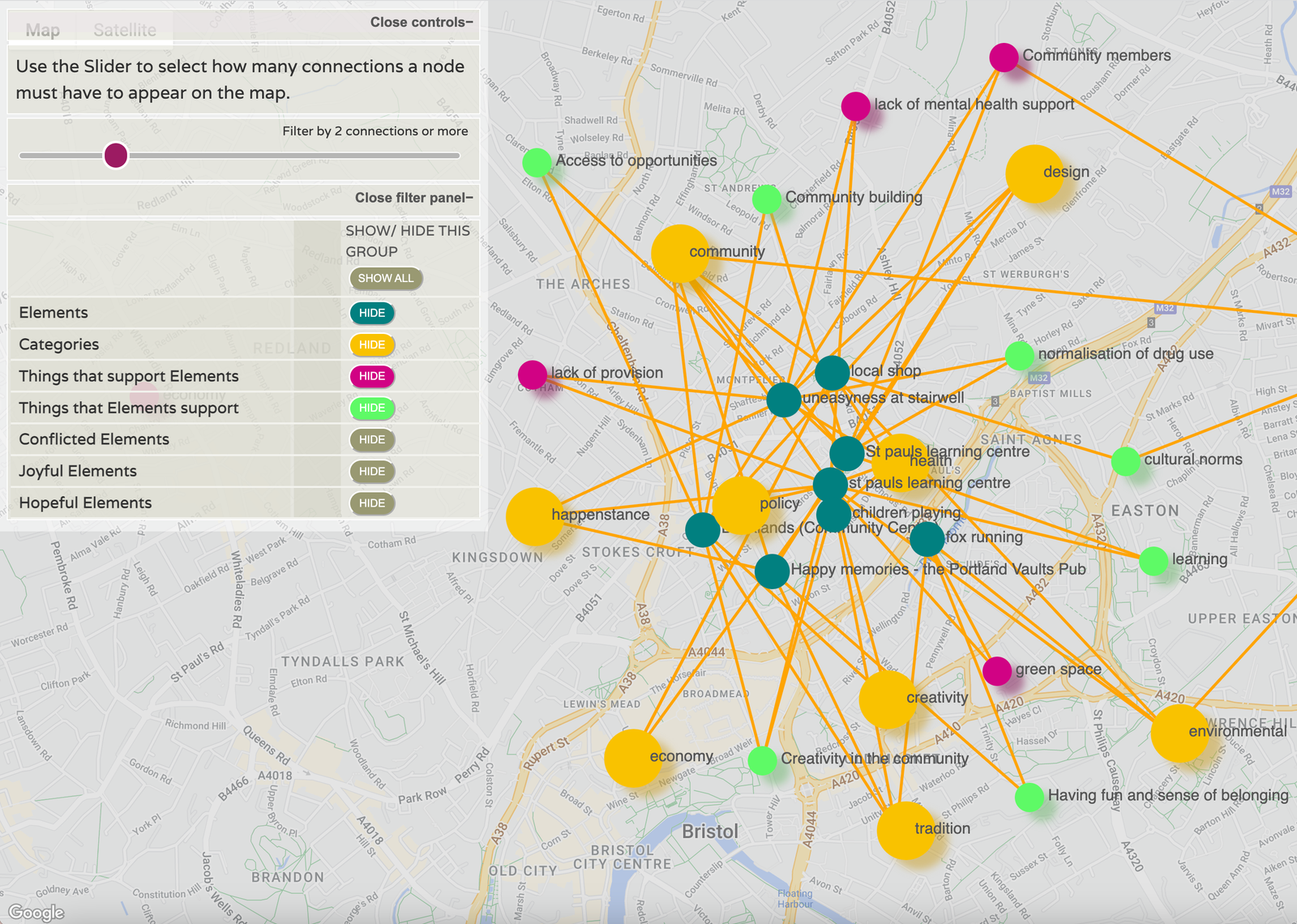
Task: Click the SHOW ALL button
Action: point(385,278)
